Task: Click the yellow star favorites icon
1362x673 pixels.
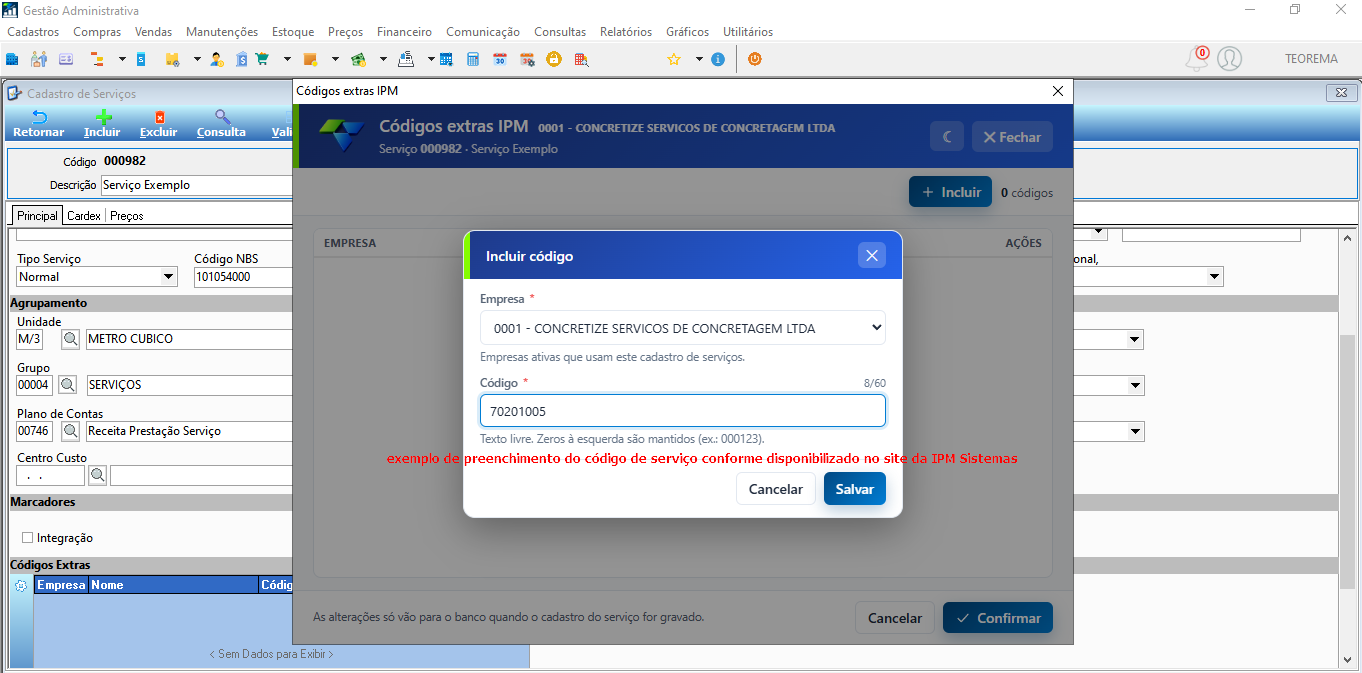Action: (x=674, y=59)
